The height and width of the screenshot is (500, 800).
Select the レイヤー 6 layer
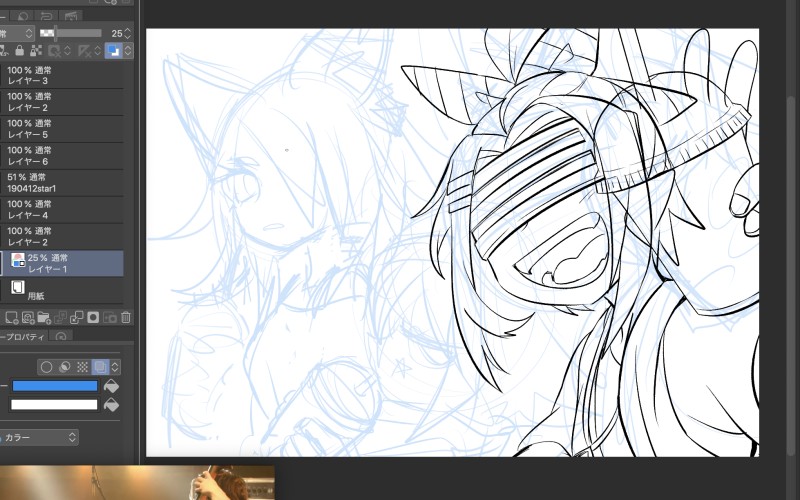pos(62,156)
